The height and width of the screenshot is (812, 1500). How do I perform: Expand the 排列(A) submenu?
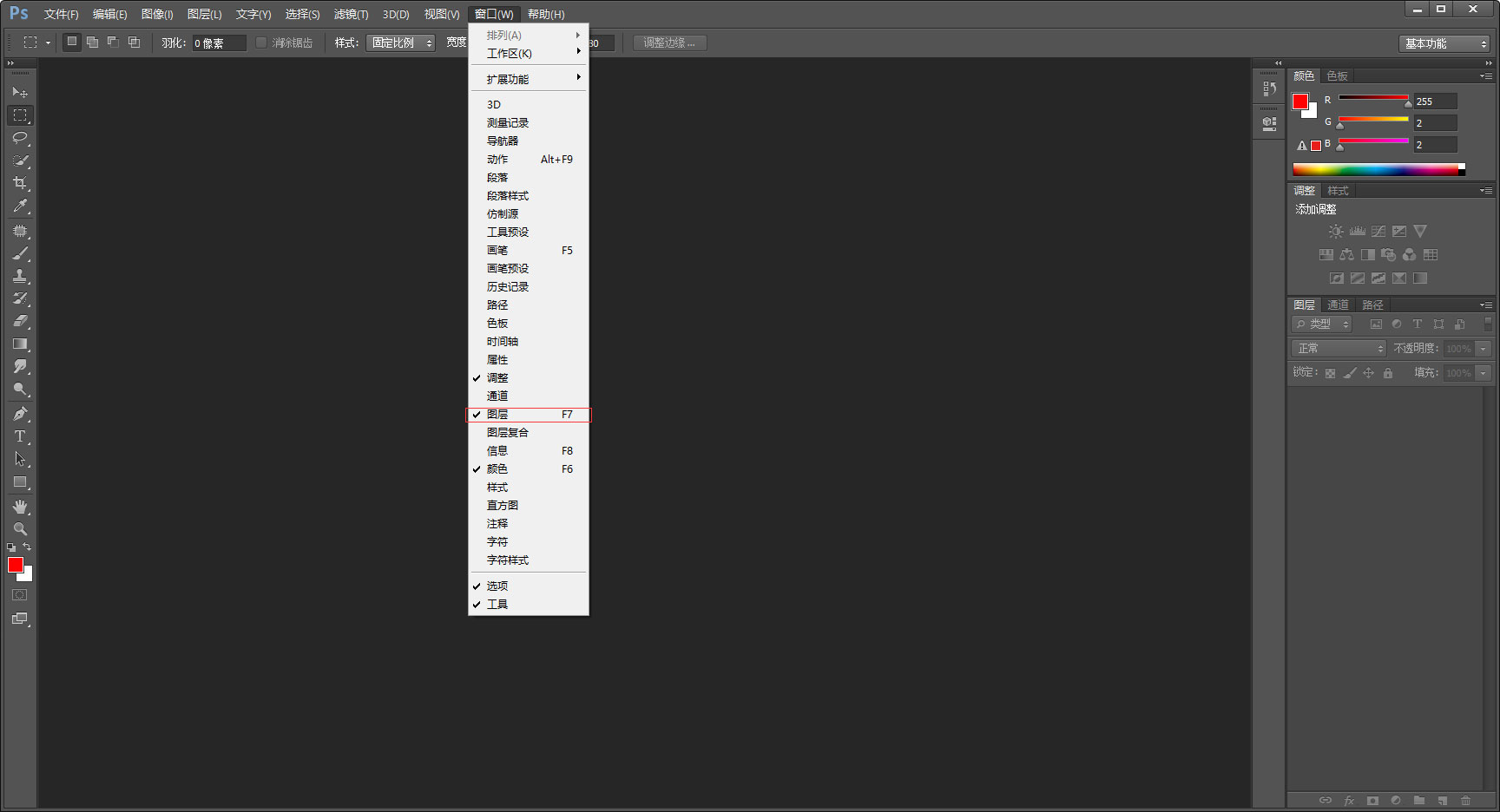coord(529,36)
